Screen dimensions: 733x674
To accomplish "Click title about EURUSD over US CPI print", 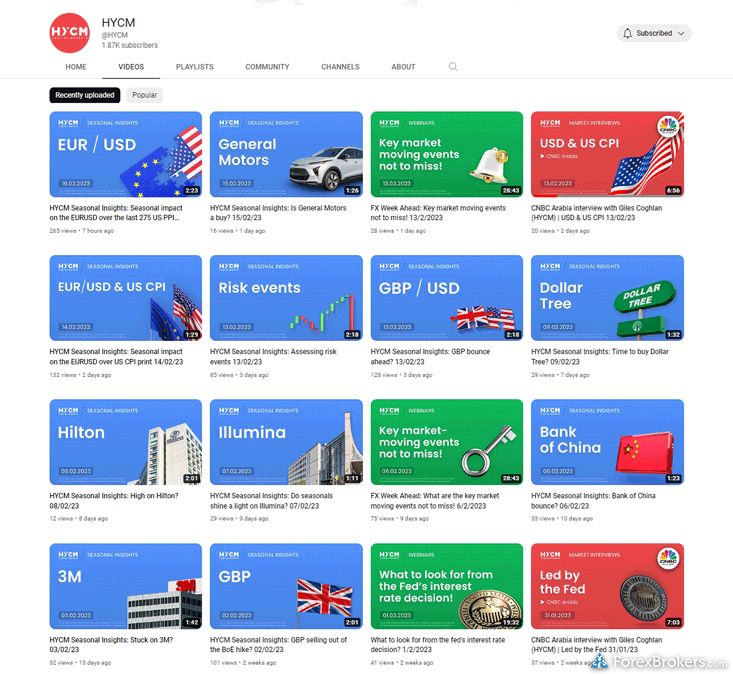I will coord(116,357).
